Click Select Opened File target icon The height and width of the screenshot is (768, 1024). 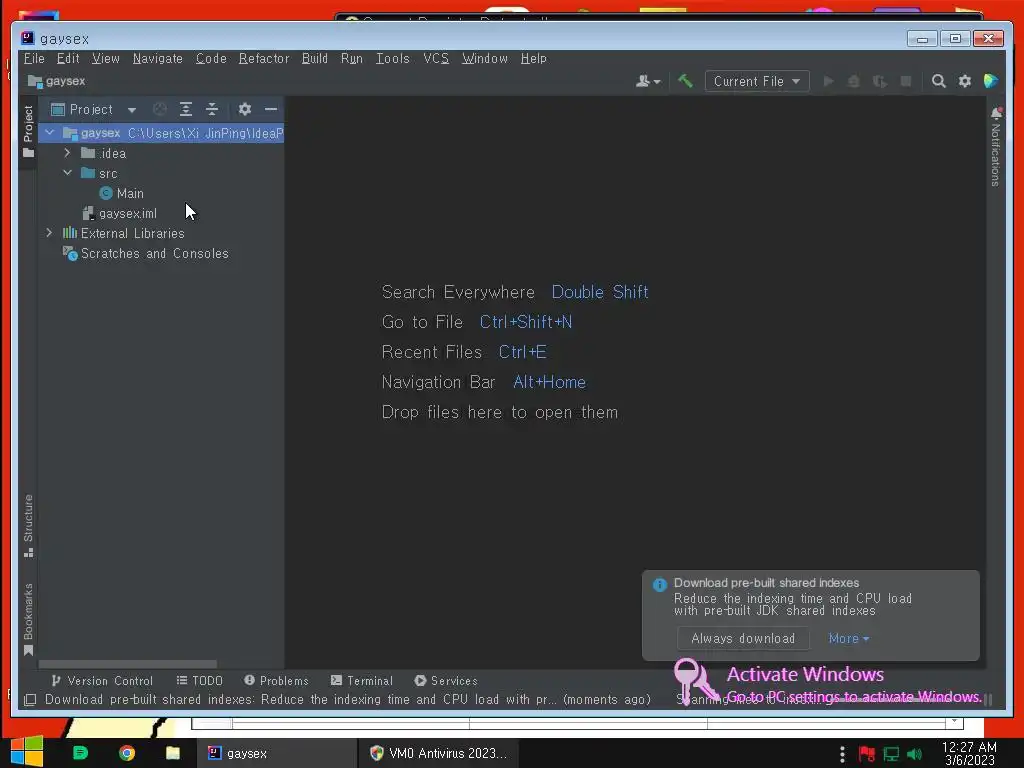click(x=159, y=109)
